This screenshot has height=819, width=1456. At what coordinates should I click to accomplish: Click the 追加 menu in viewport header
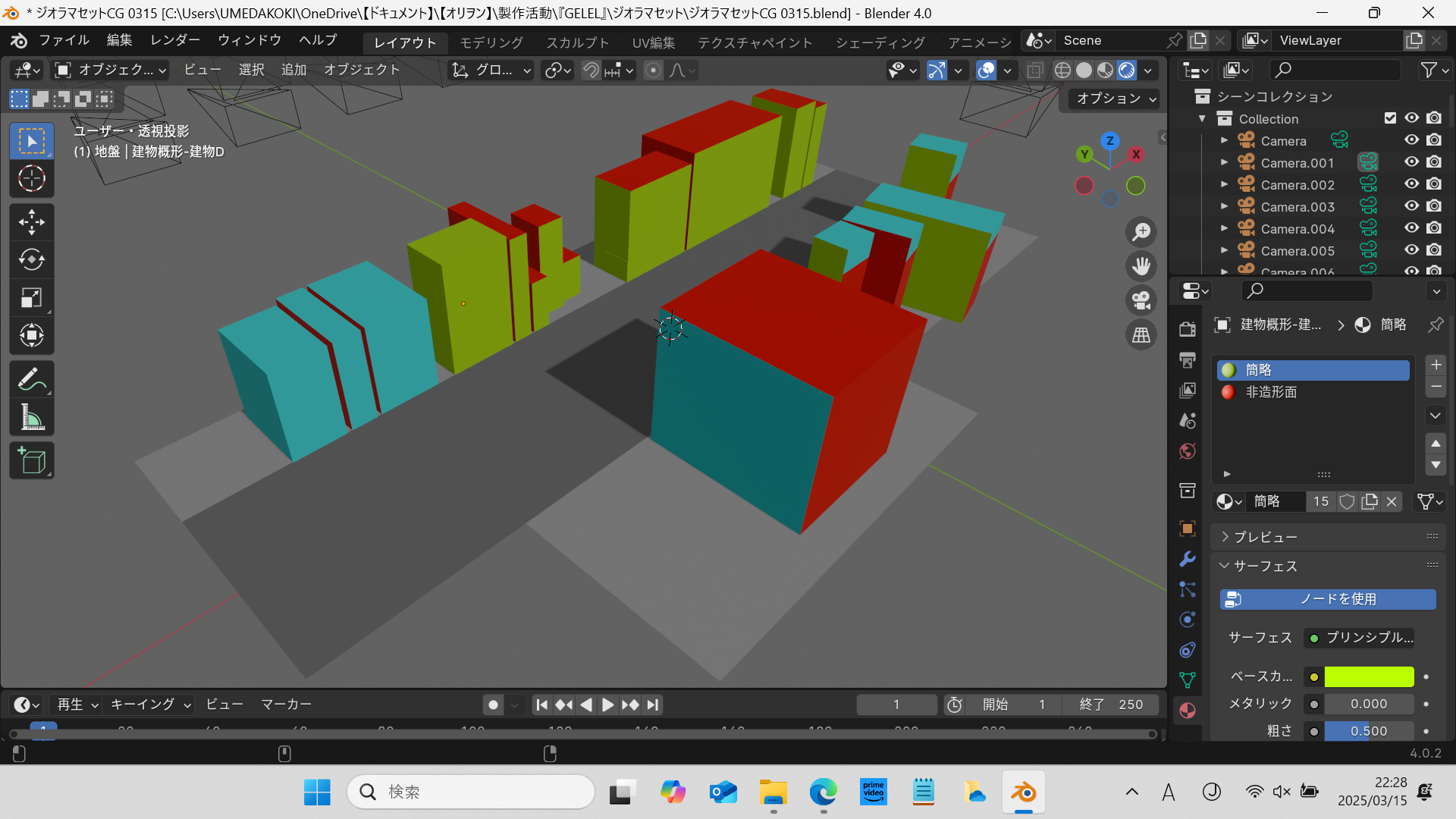pyautogui.click(x=293, y=70)
